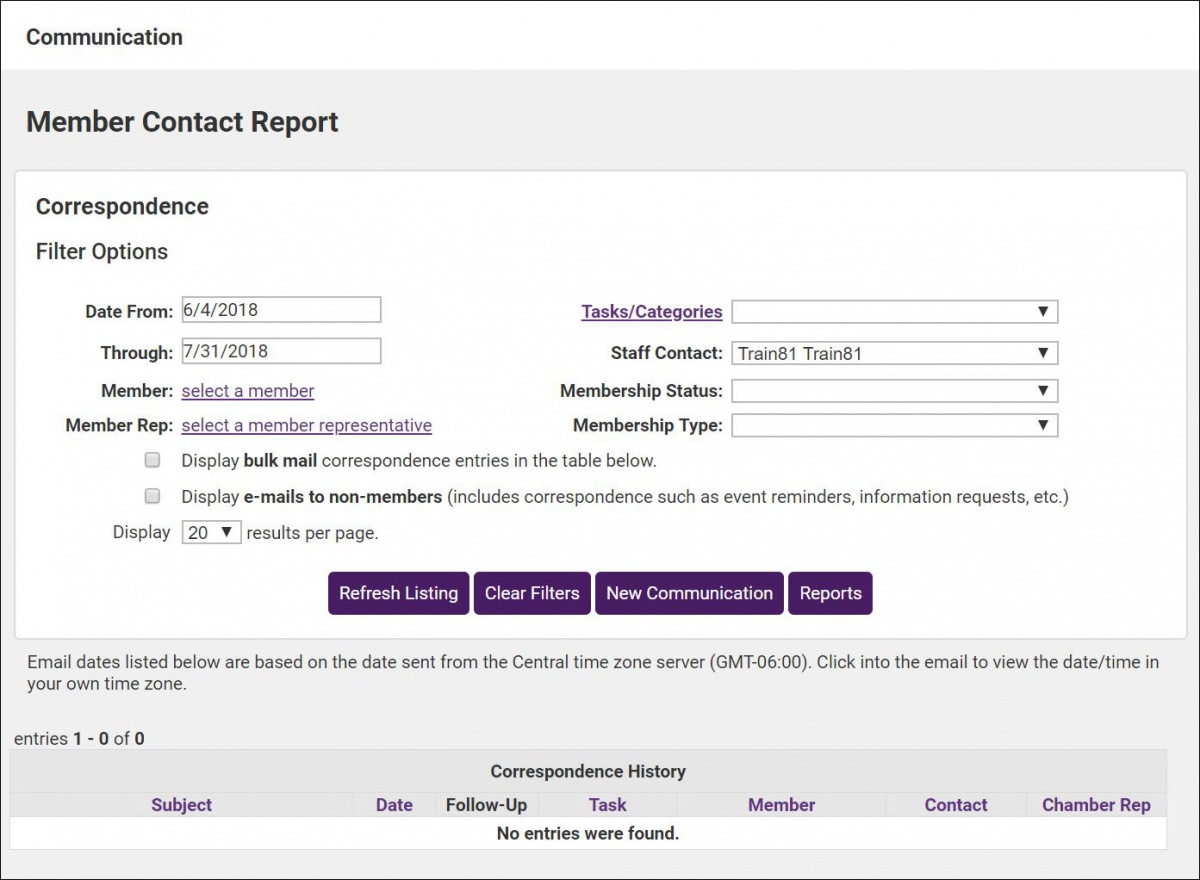Sort entries by Follow-Up column
The width and height of the screenshot is (1200, 880).
(486, 804)
